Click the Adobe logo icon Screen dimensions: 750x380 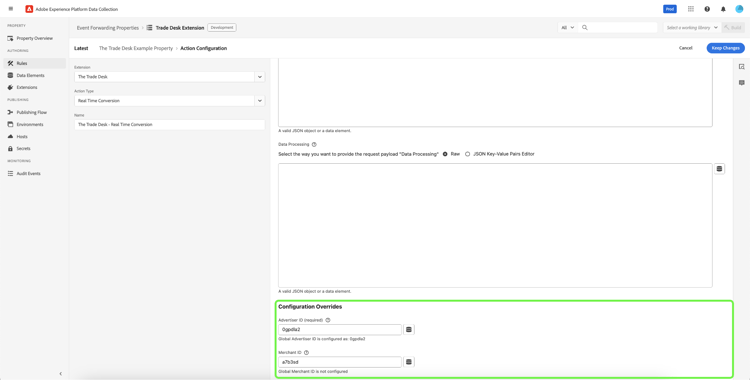(29, 9)
